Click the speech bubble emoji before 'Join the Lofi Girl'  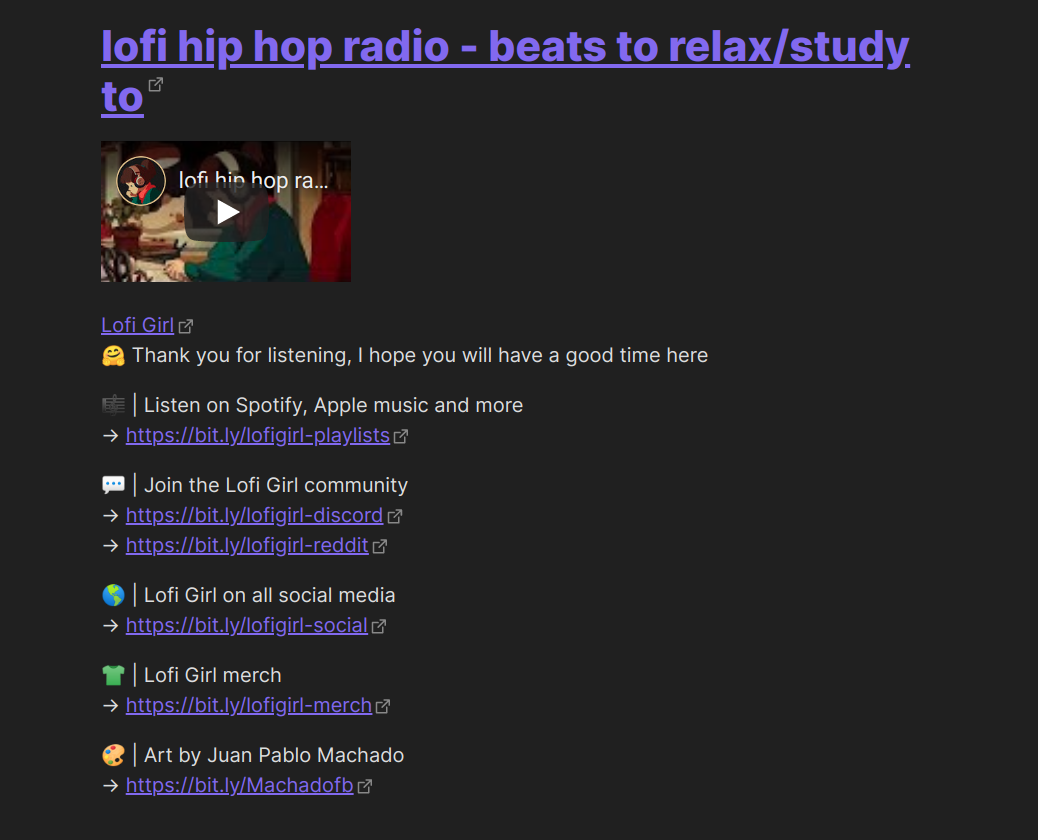113,485
